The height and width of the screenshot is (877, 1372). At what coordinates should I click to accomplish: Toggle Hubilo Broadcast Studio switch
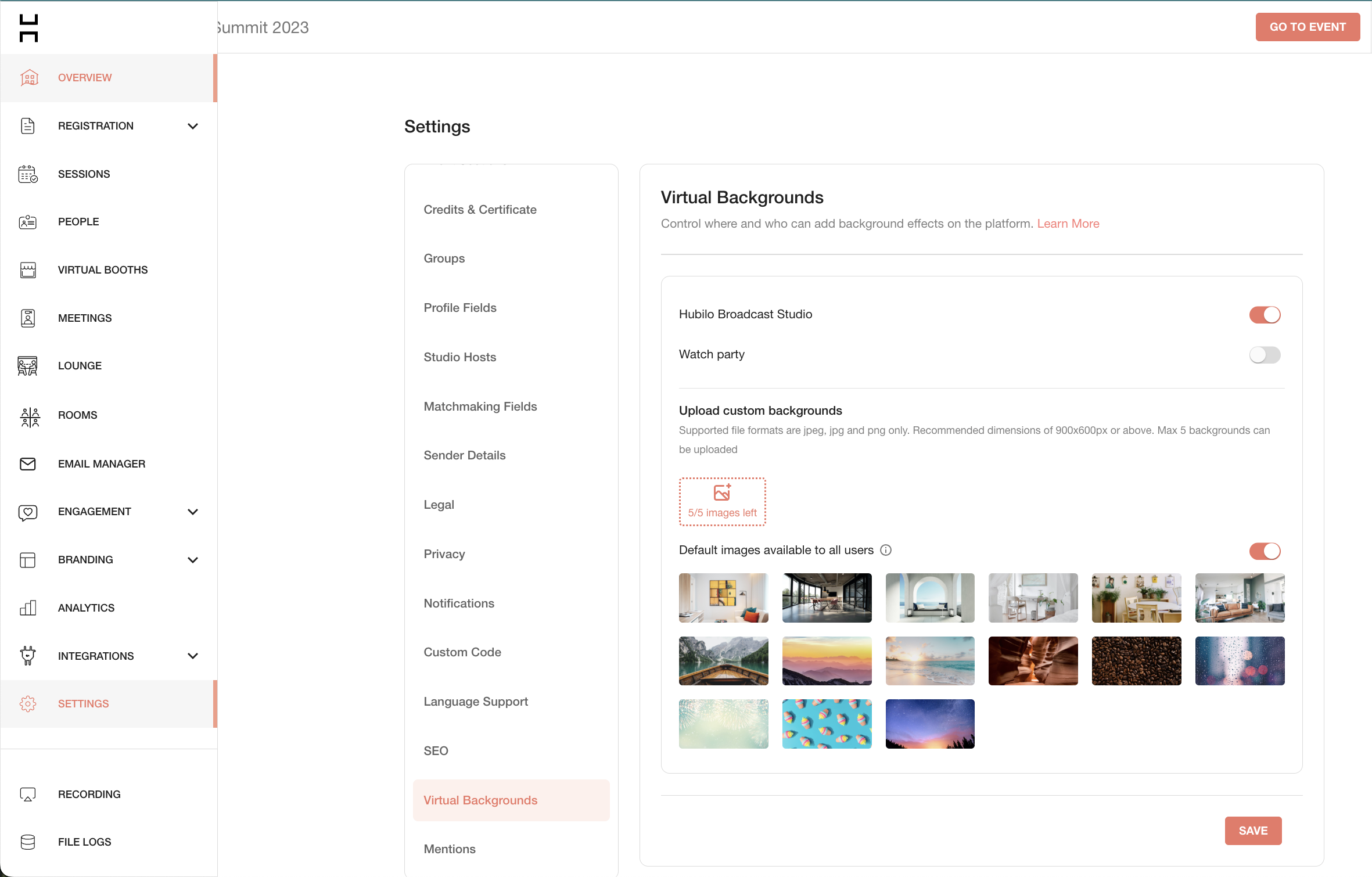1265,315
